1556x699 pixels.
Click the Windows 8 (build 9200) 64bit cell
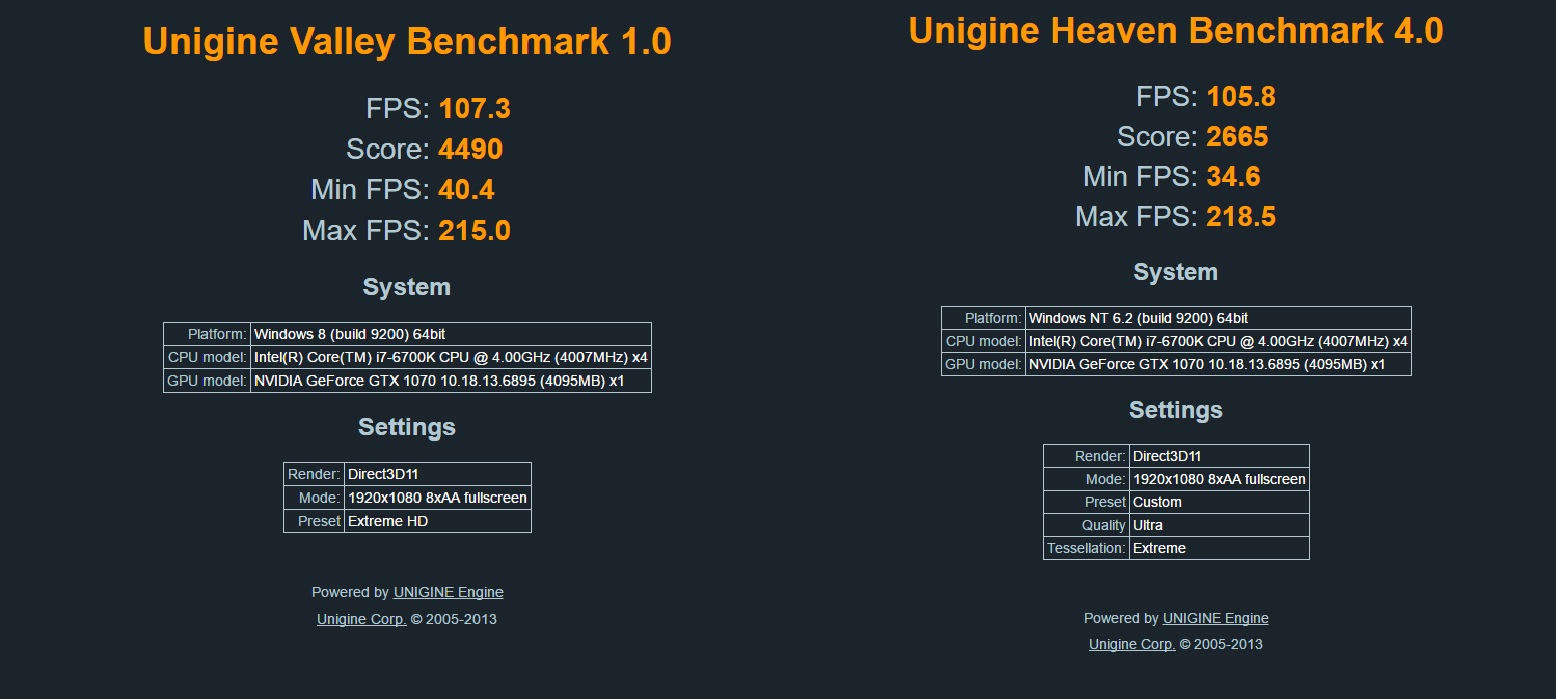click(450, 334)
